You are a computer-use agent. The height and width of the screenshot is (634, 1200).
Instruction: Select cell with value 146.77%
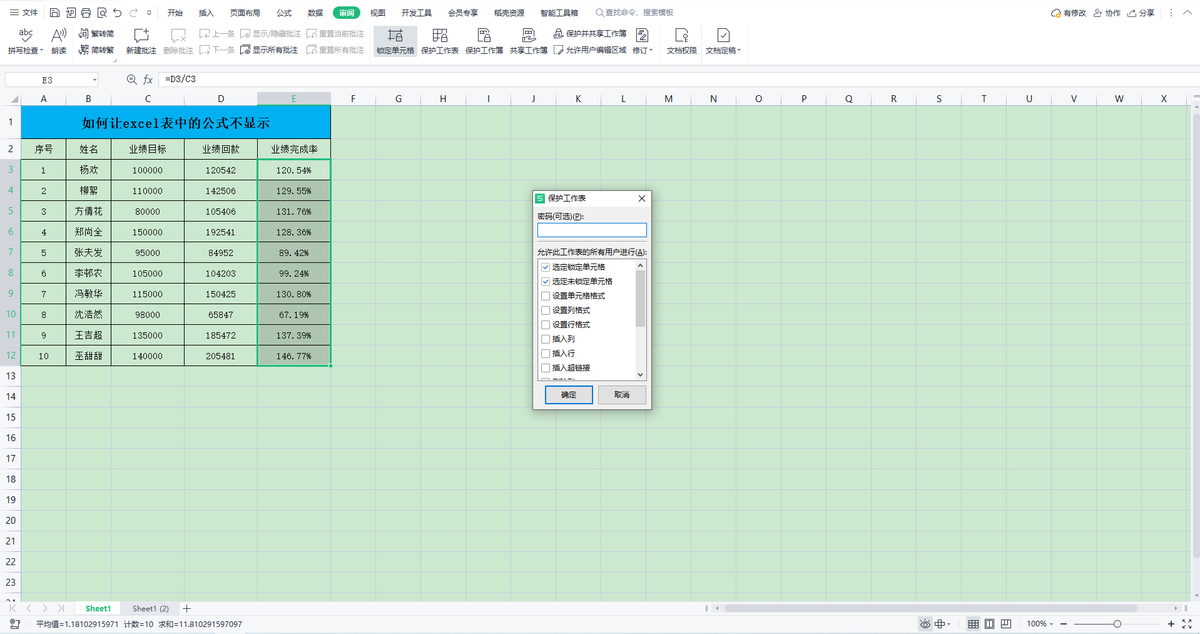click(294, 355)
